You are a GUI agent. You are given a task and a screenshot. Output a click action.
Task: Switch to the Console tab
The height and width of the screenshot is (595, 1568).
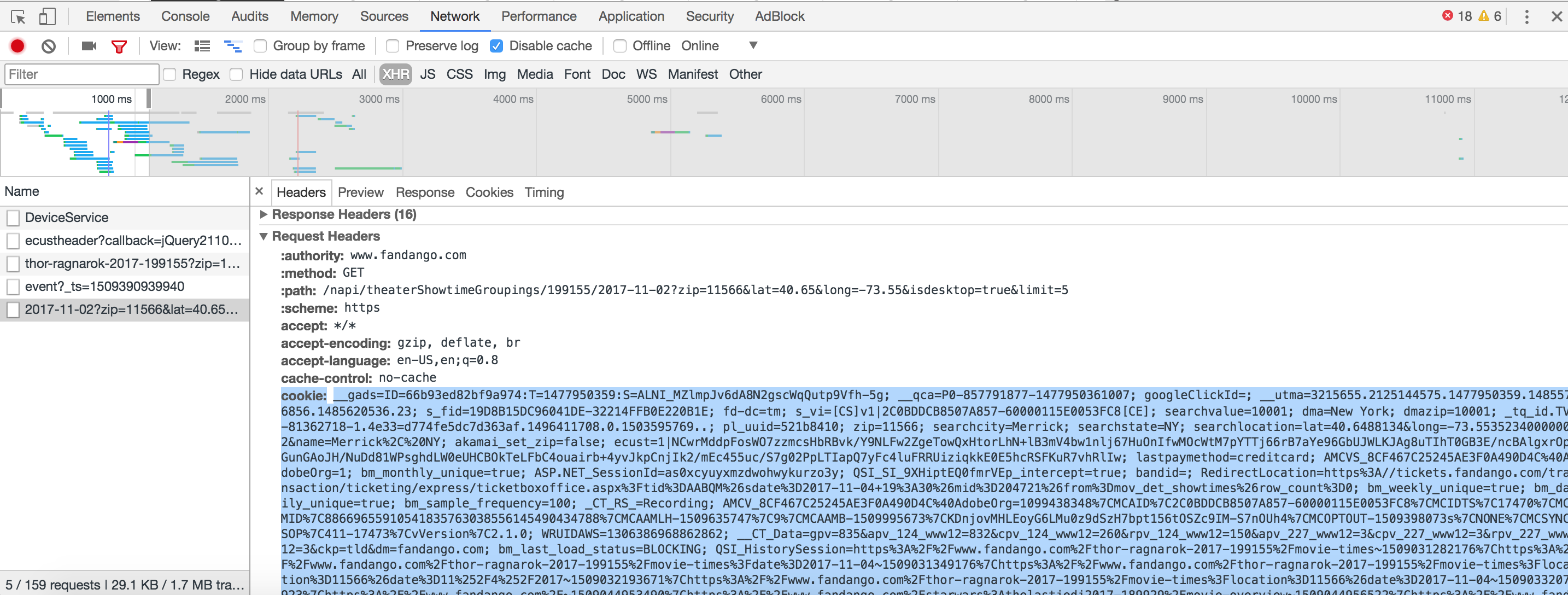[185, 16]
